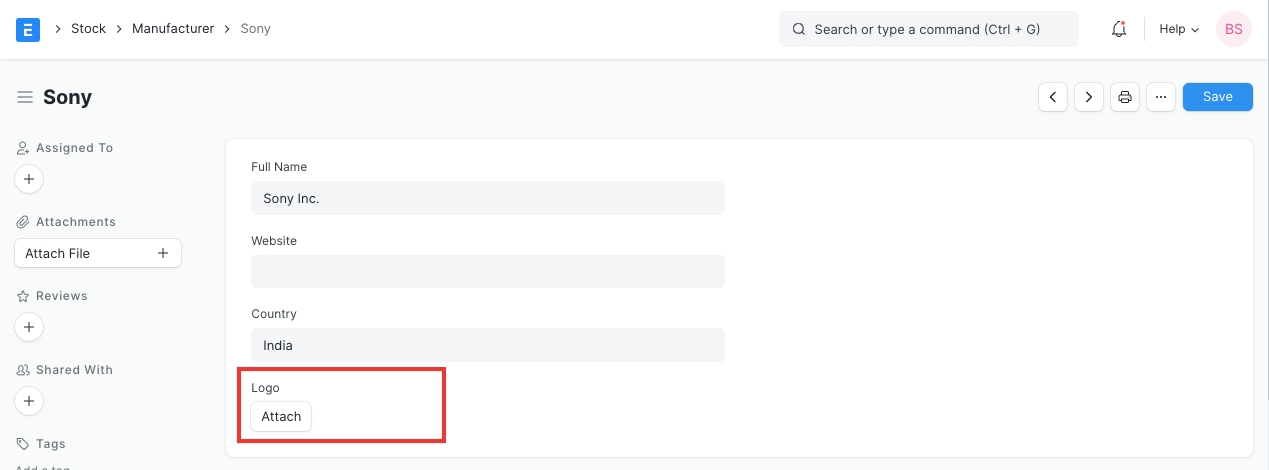Go to previous record arrow
This screenshot has height=470, width=1269.
tap(1053, 97)
